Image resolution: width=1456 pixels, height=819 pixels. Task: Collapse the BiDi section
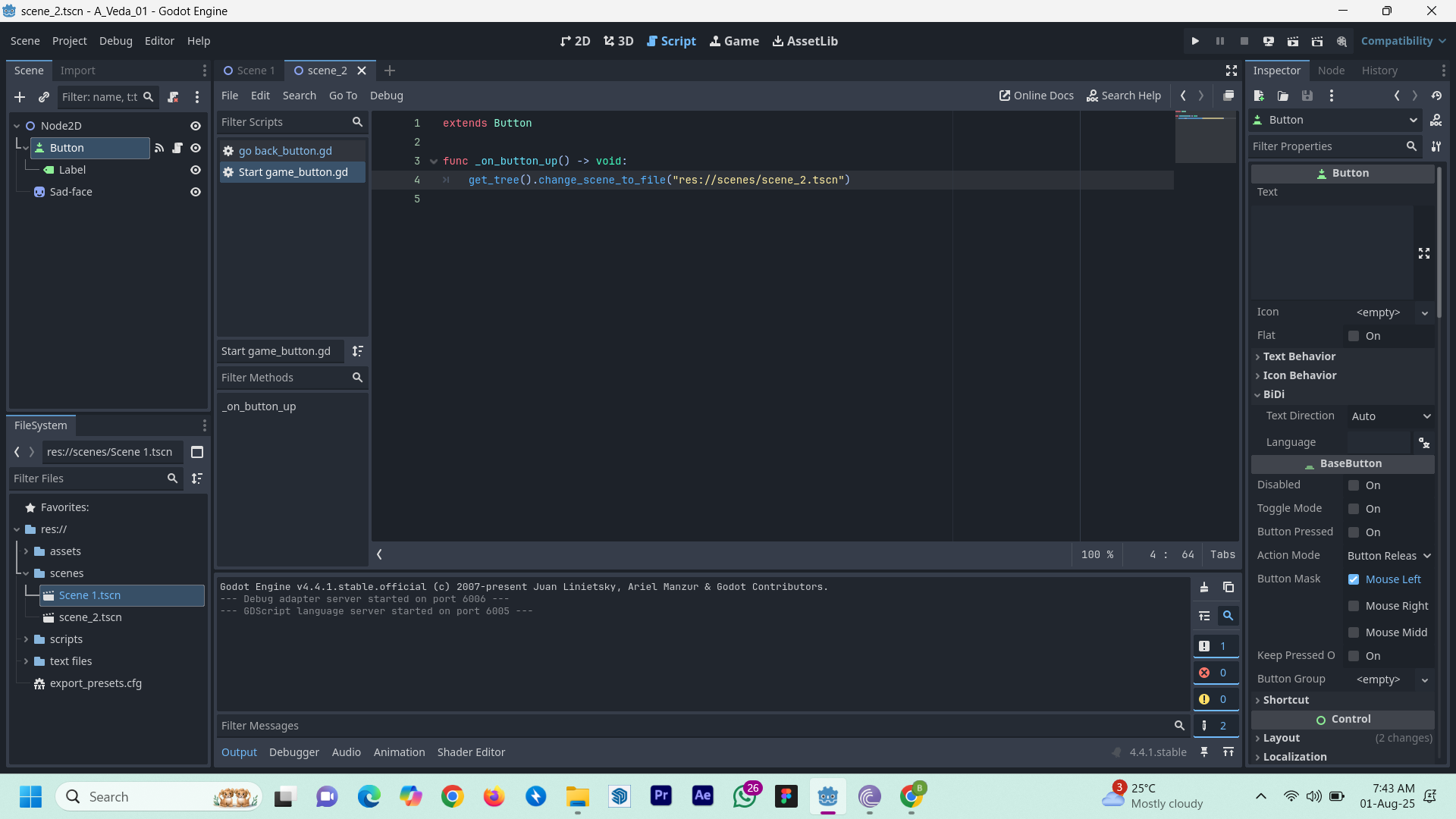pos(1272,394)
